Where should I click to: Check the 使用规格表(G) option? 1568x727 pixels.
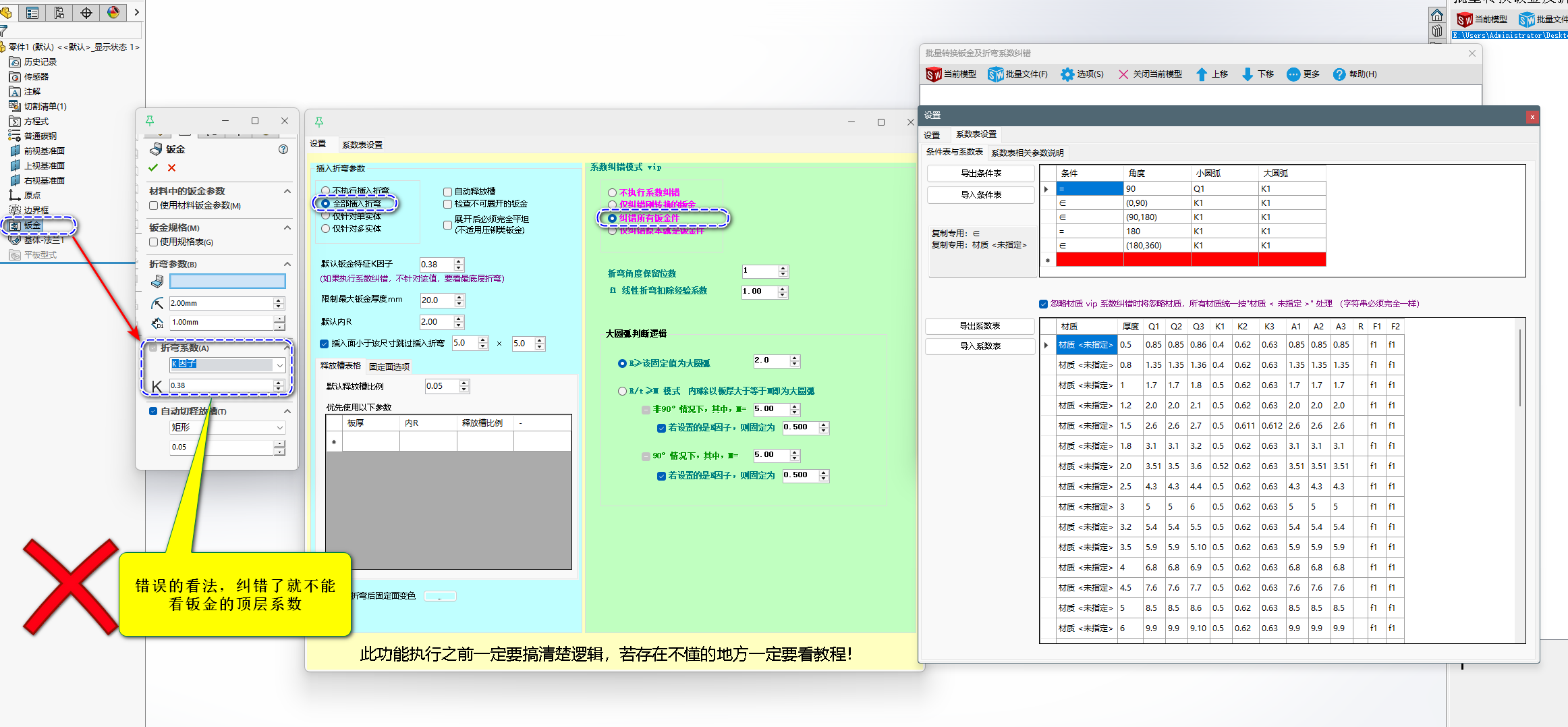tap(154, 242)
